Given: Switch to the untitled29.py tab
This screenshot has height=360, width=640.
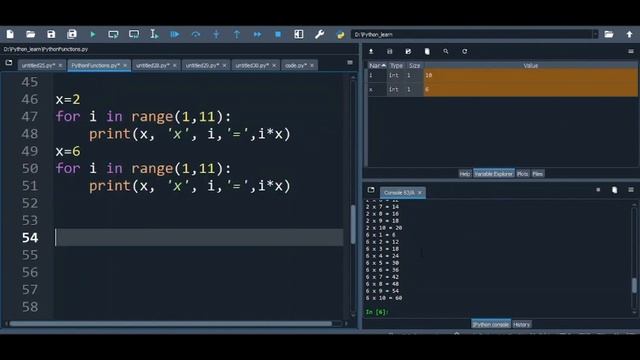Looking at the screenshot, I should coord(202,65).
